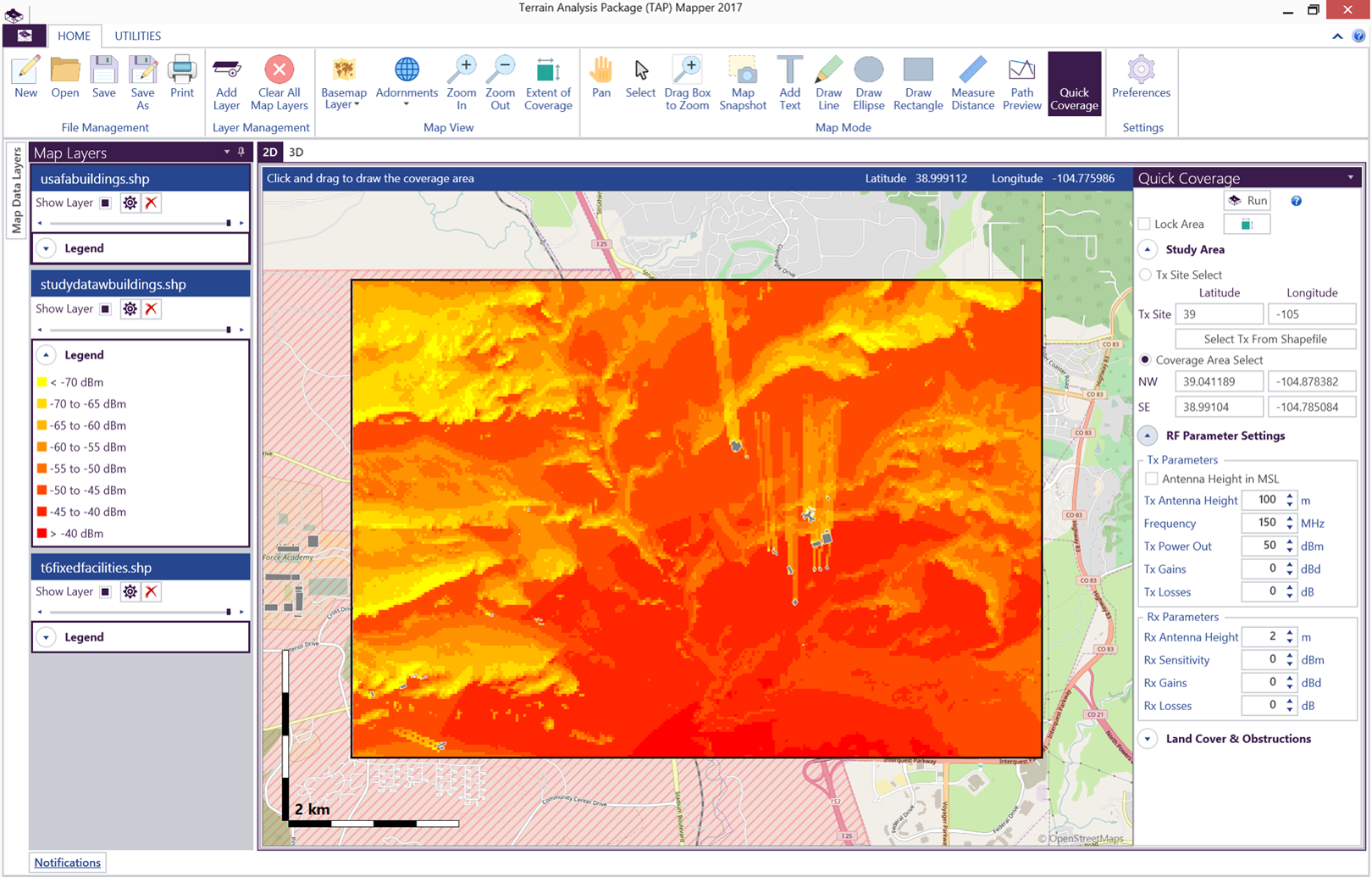Select the Measure Distance tool
Image resolution: width=1372 pixels, height=877 pixels.
[x=971, y=83]
